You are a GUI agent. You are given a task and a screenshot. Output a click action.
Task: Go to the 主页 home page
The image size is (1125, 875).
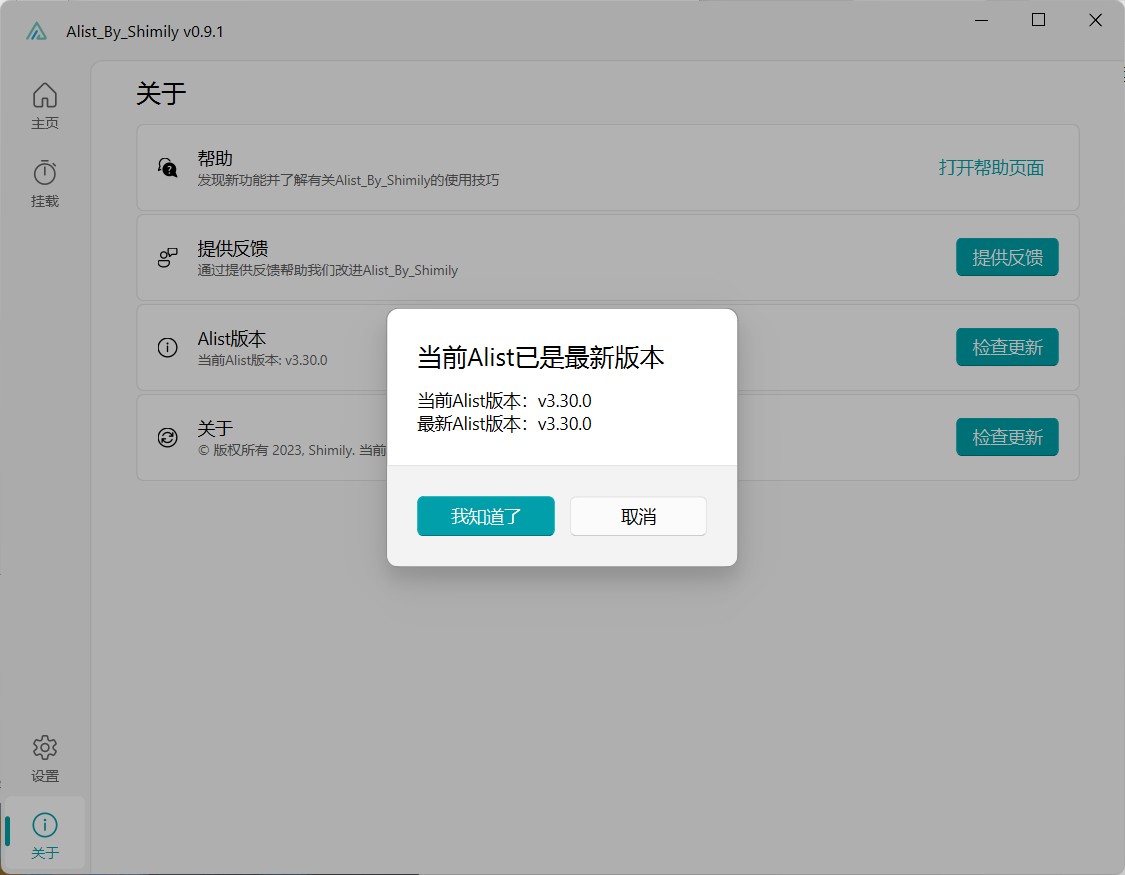pyautogui.click(x=45, y=106)
